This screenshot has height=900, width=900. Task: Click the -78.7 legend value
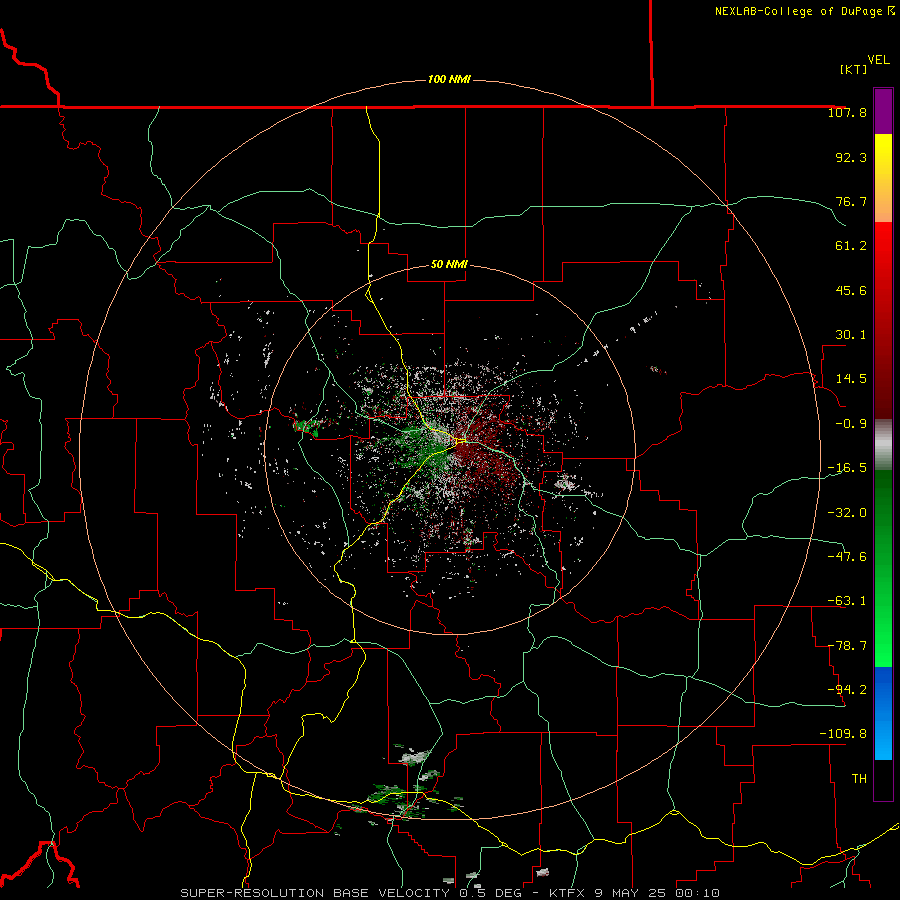point(847,646)
